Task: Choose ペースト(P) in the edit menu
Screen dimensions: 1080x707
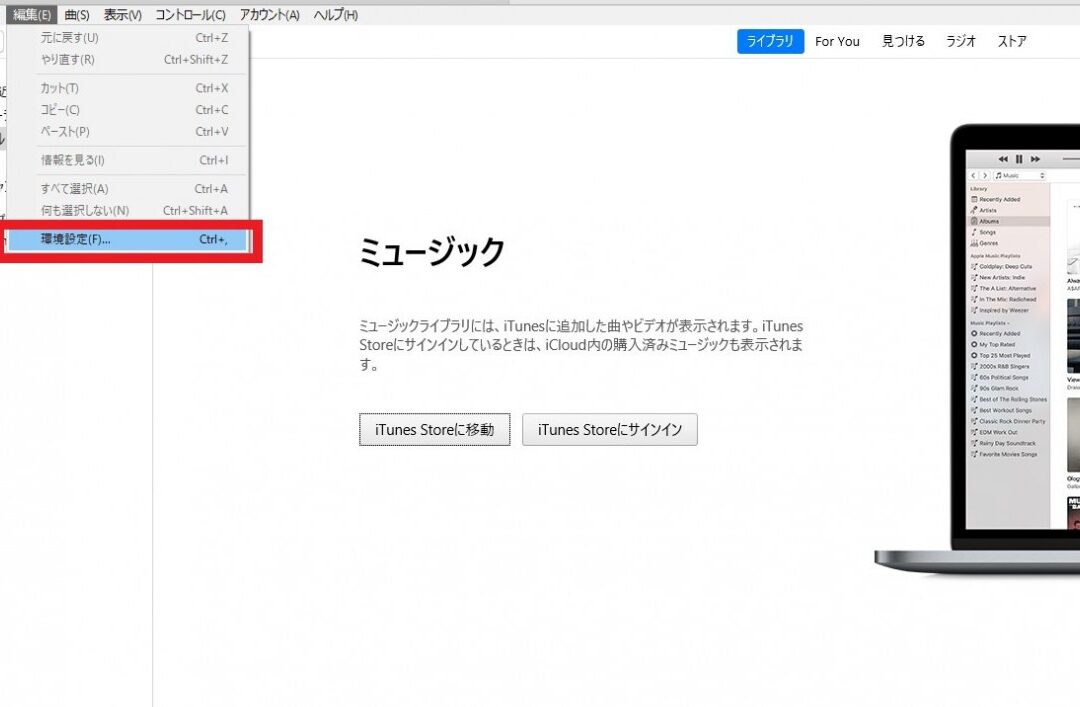Action: [x=128, y=132]
